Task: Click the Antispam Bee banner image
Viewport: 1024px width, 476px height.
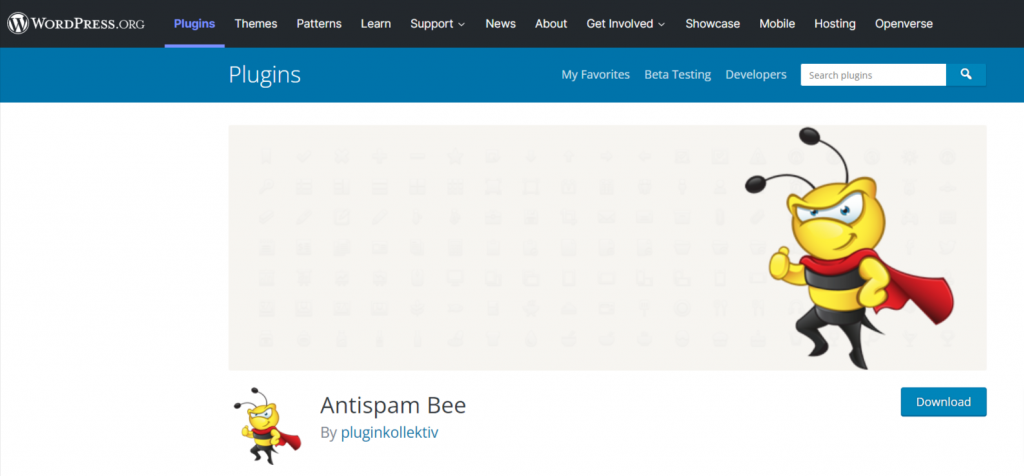Action: pos(607,247)
